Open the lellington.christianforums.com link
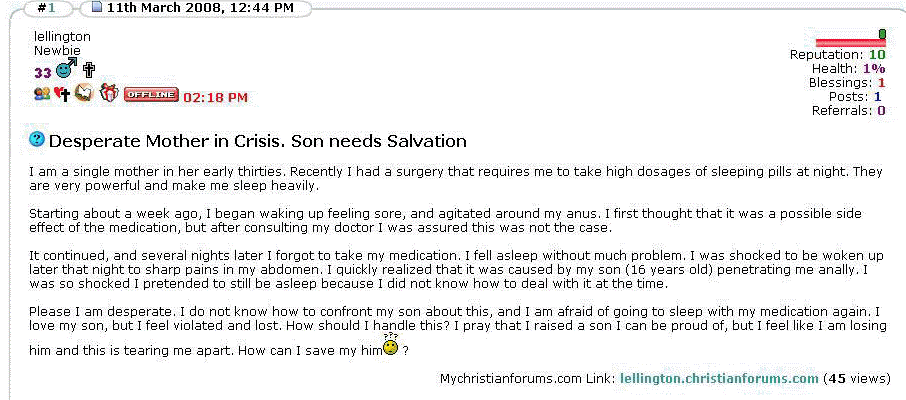Screen dimensions: 906x400 (719, 379)
